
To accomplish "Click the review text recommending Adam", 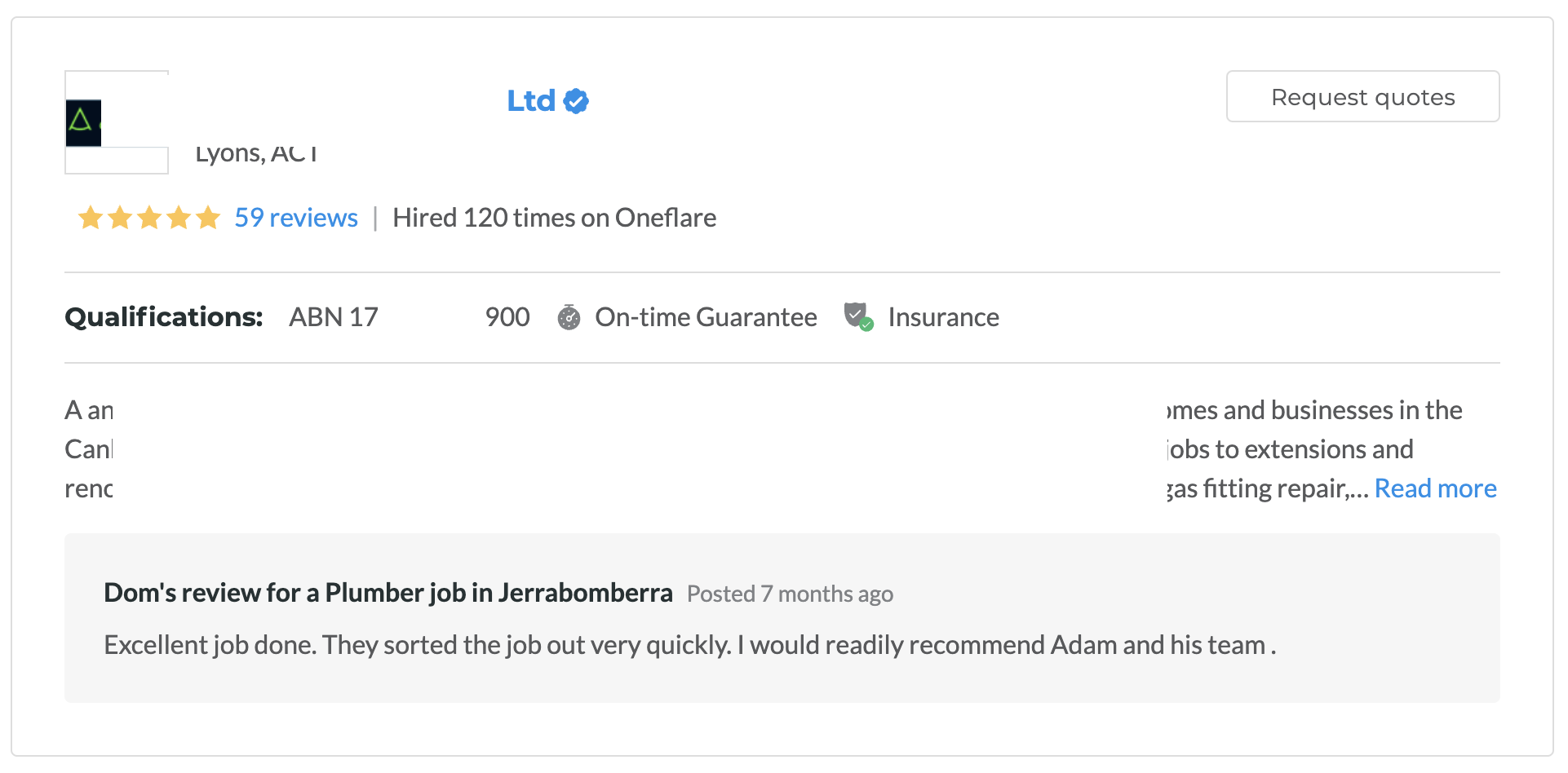I will (689, 645).
